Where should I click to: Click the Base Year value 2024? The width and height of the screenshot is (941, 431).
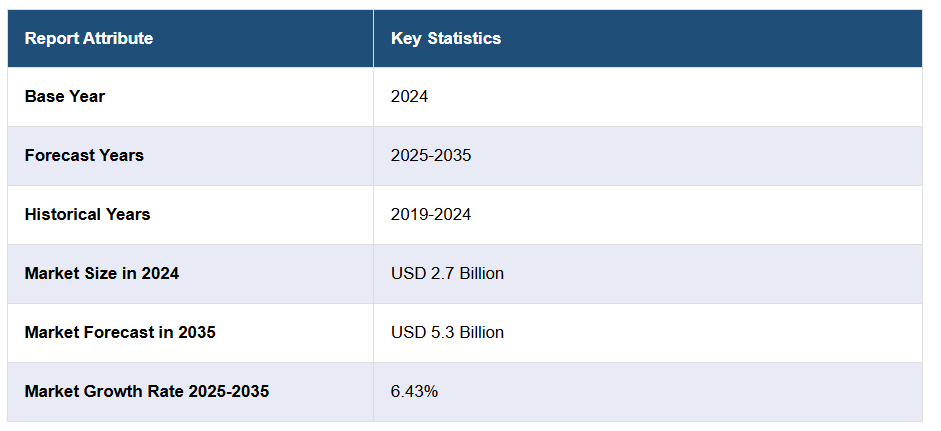(410, 97)
